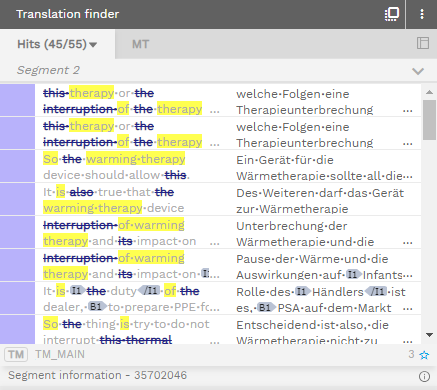
Task: Click the purple match bar of 'Unterbrechung der' row
Action: (x=17, y=232)
